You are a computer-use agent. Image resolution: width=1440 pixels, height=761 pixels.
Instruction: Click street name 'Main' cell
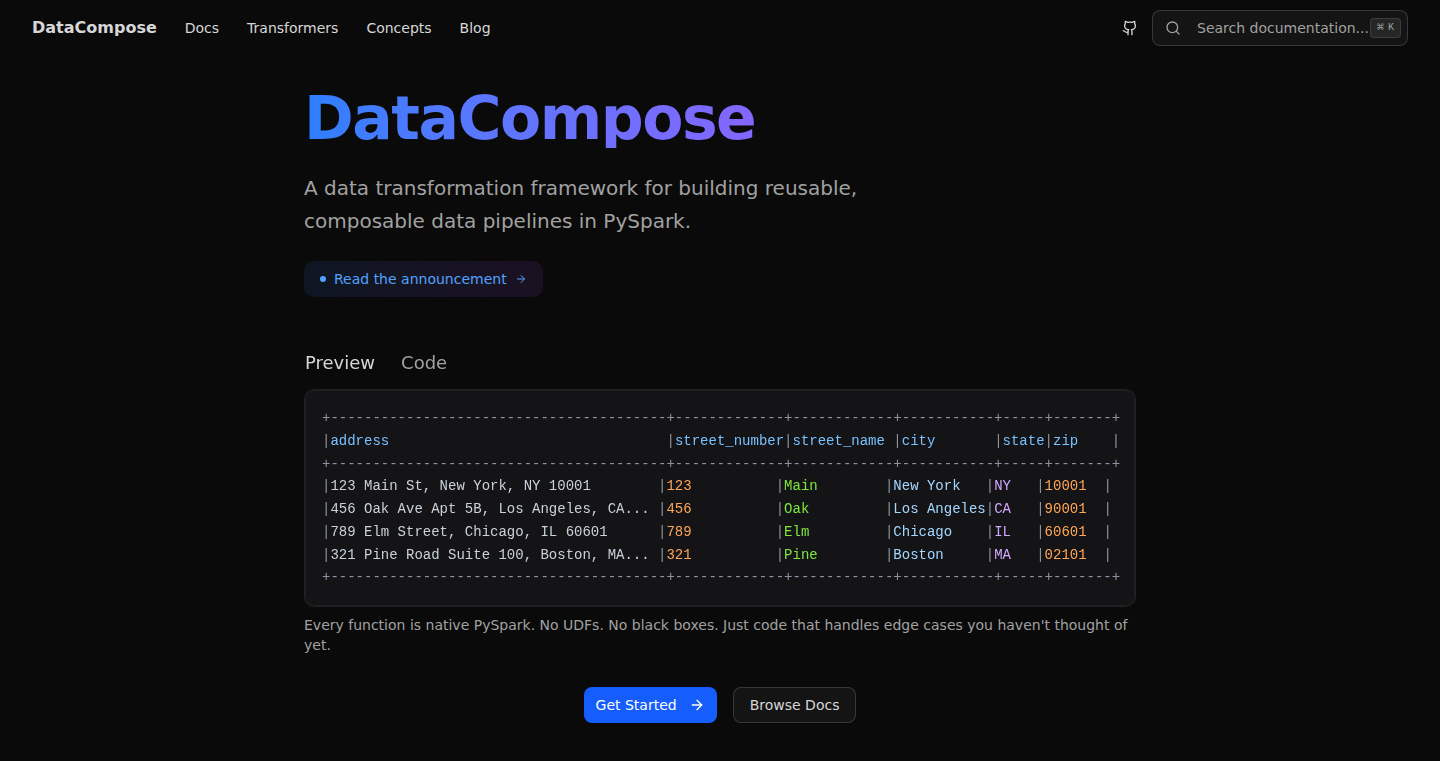(x=801, y=486)
